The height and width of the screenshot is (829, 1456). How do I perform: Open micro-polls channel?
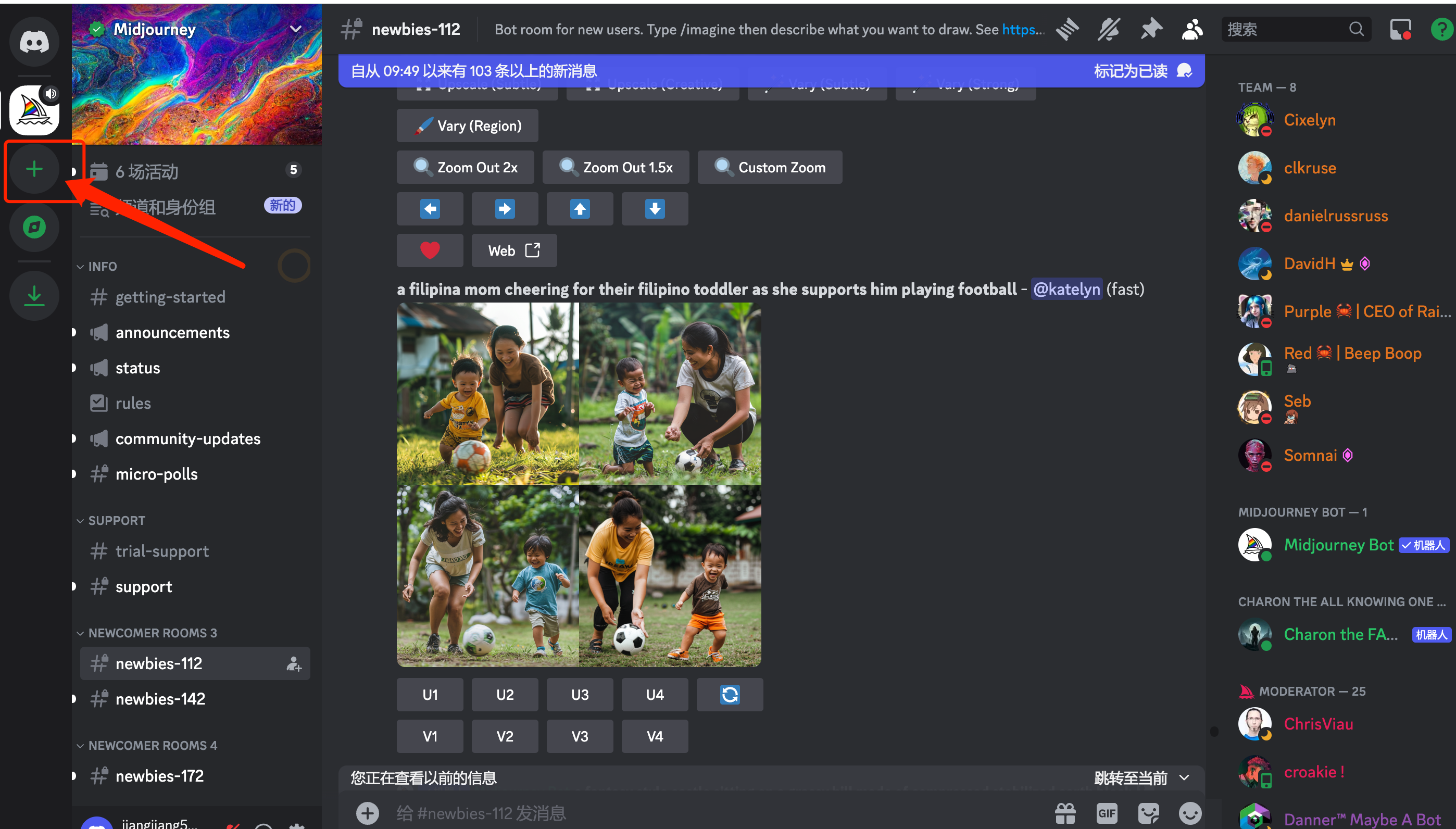click(x=195, y=474)
